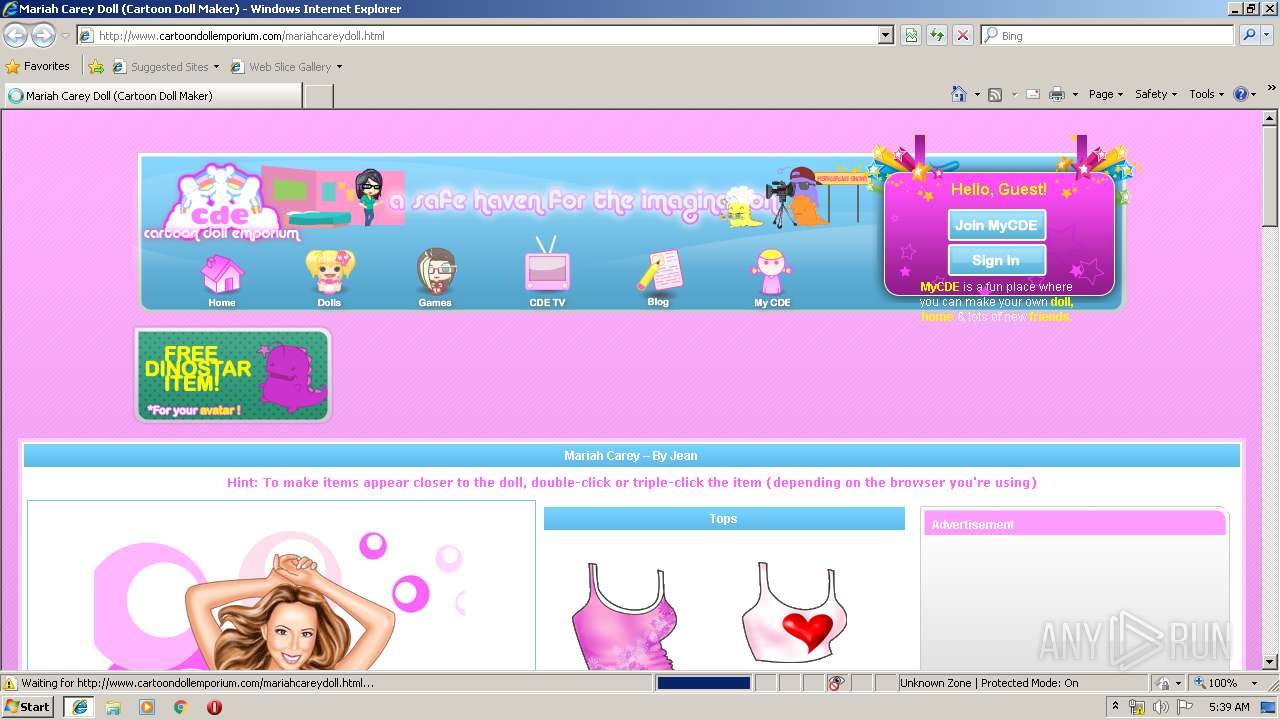The width and height of the screenshot is (1280, 720).
Task: Click the browser Forward arrow button
Action: point(43,35)
